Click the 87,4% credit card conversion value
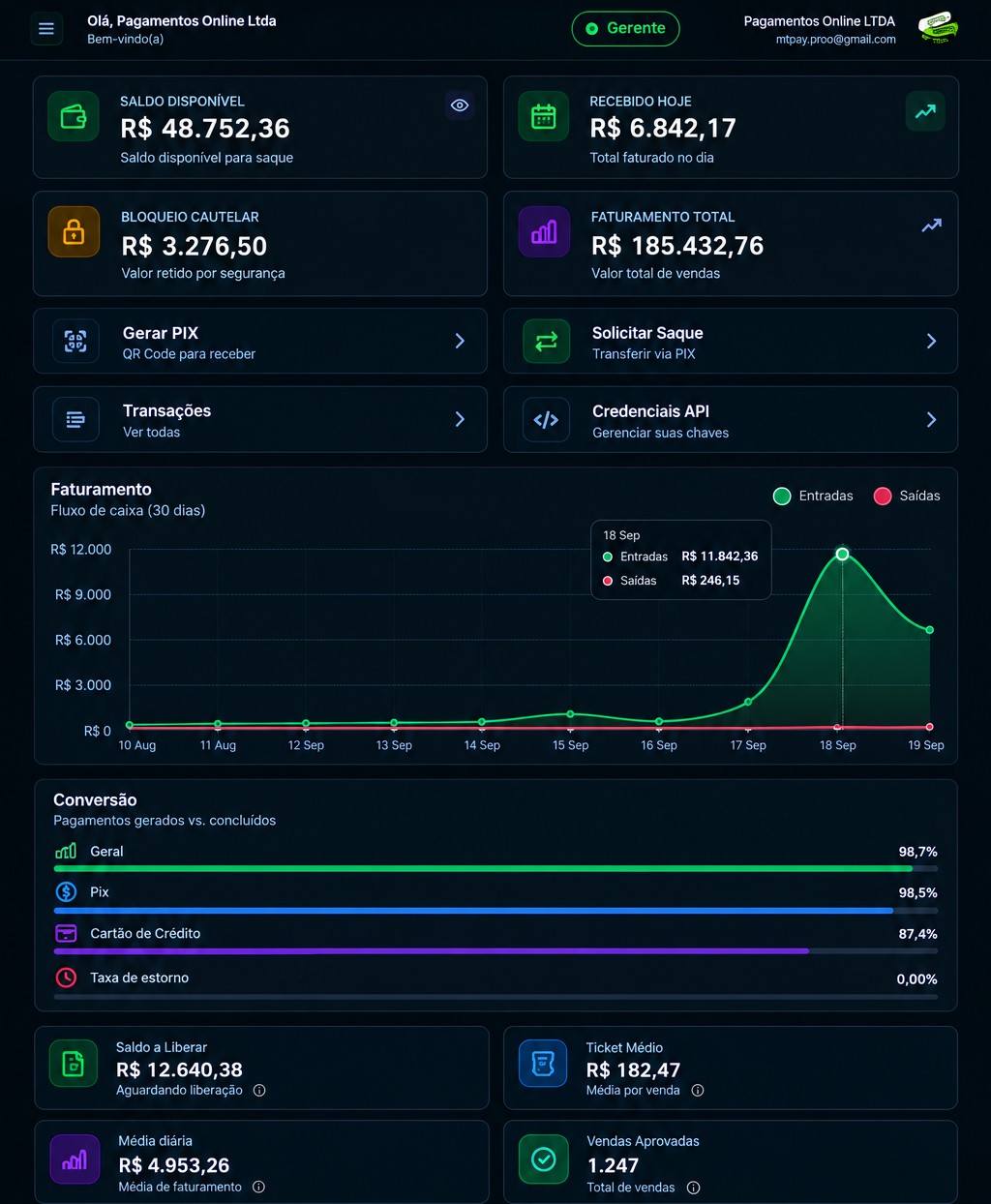 click(x=917, y=934)
